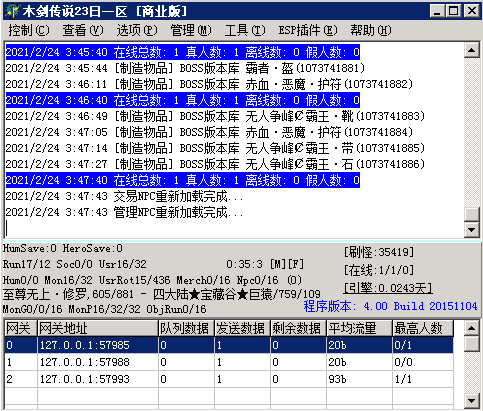
Task: Click log line 霸王·靴(1073741883)
Action: (215, 116)
